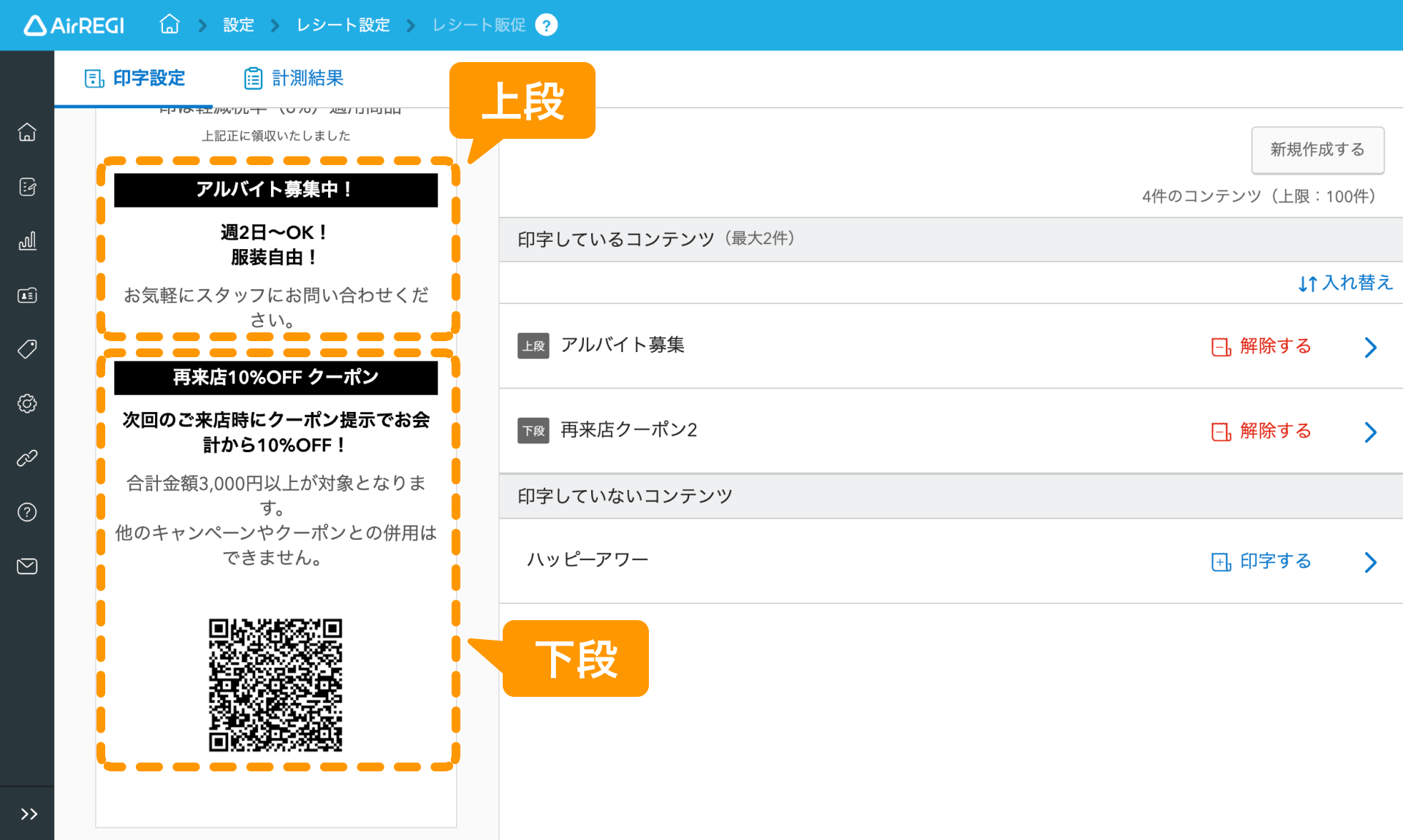Open the sidebar ID card icon
1403x840 pixels.
coord(27,295)
